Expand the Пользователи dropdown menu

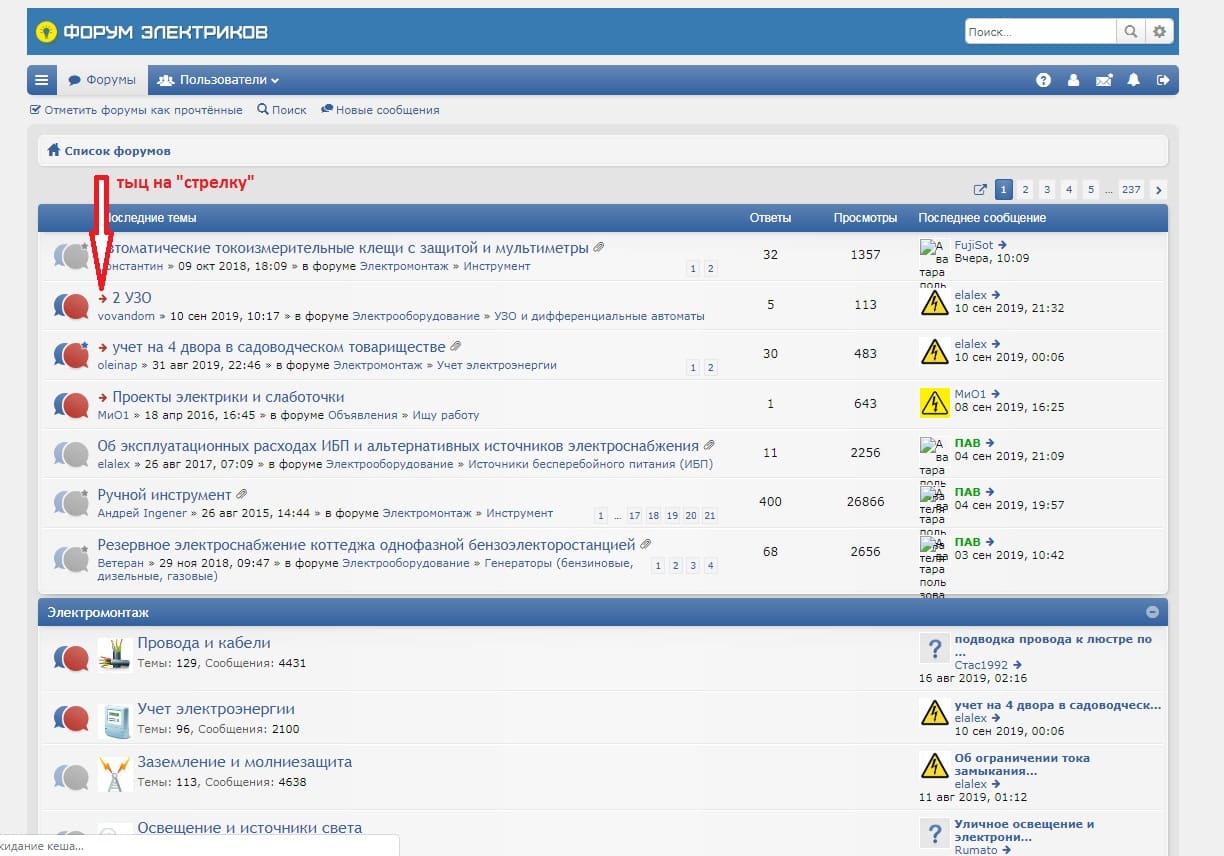(x=218, y=80)
